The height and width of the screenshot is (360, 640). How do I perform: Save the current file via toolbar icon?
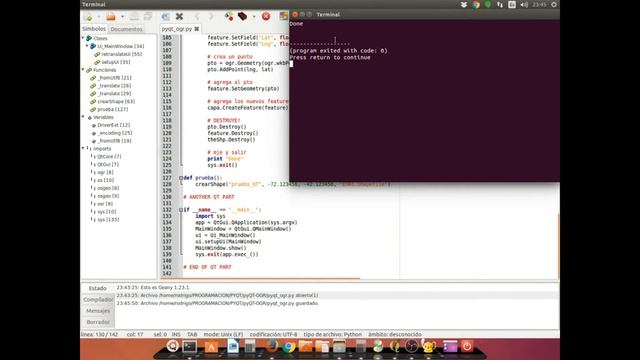pos(134,17)
